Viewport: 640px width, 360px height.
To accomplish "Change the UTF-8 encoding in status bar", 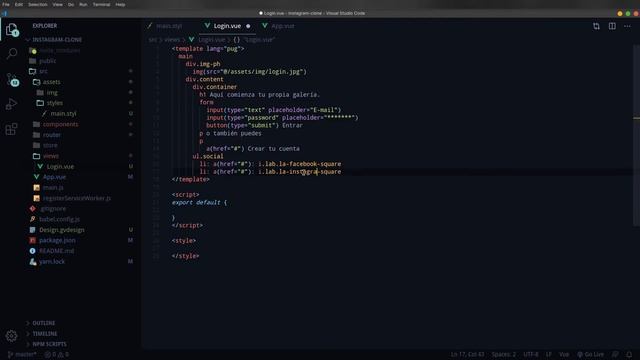I will 531,354.
